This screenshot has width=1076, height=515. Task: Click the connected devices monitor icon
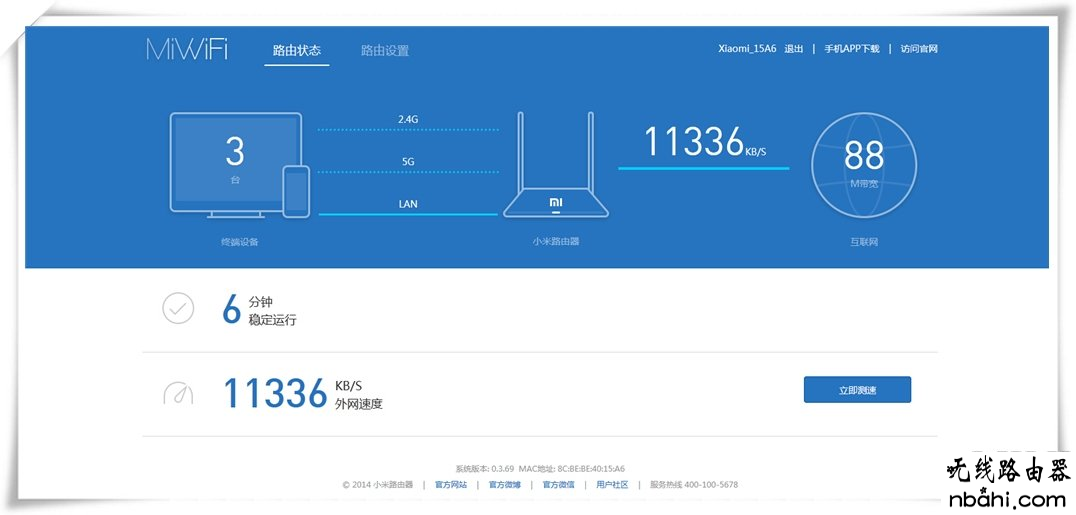(235, 165)
